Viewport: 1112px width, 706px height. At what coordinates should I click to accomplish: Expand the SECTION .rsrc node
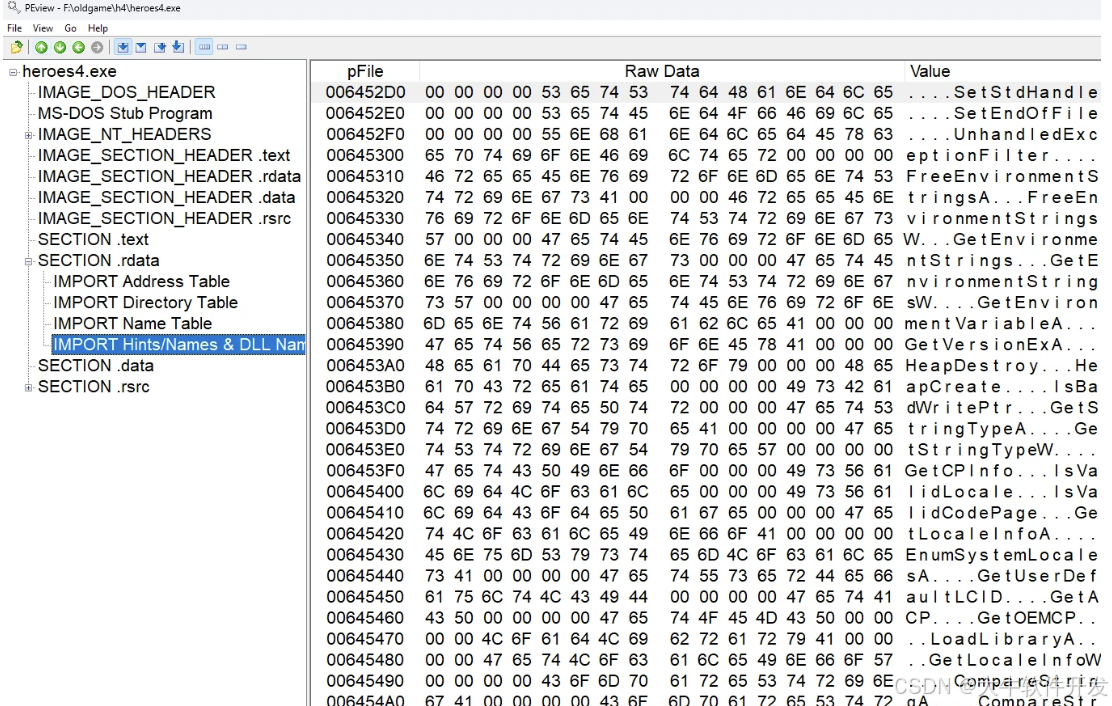pos(28,387)
